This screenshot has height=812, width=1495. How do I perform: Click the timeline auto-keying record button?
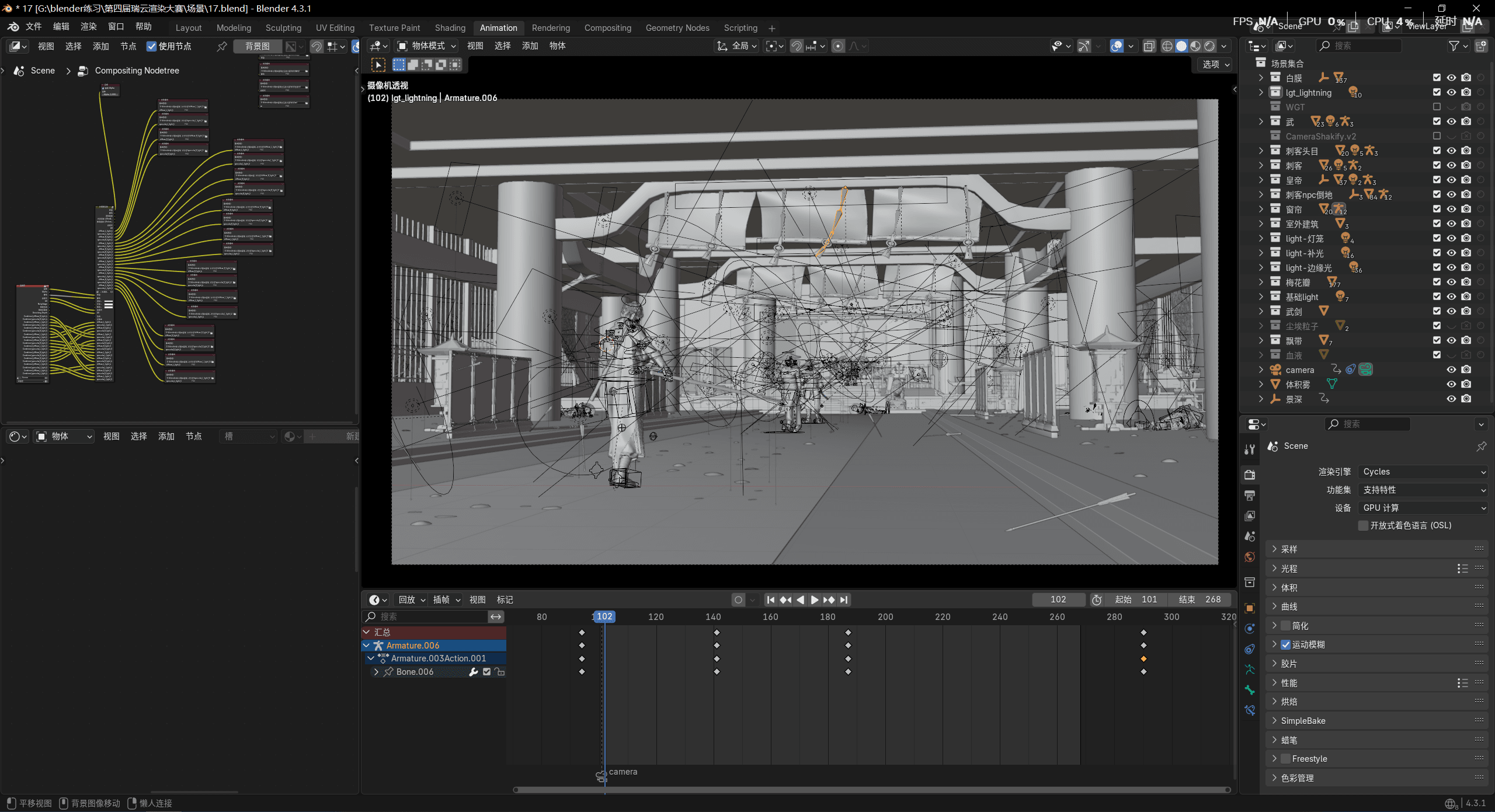tap(738, 600)
